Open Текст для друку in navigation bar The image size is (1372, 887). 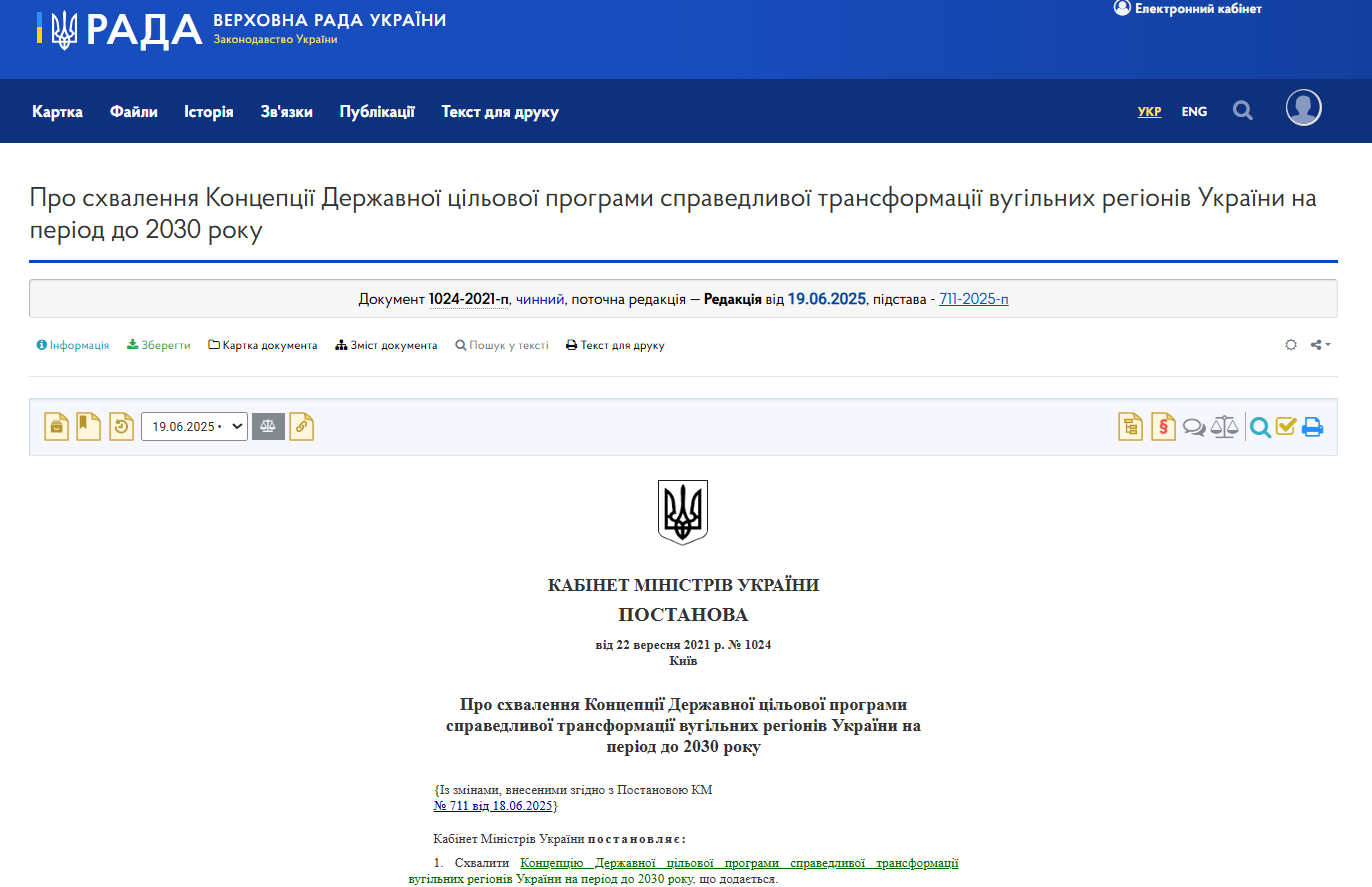coord(500,112)
